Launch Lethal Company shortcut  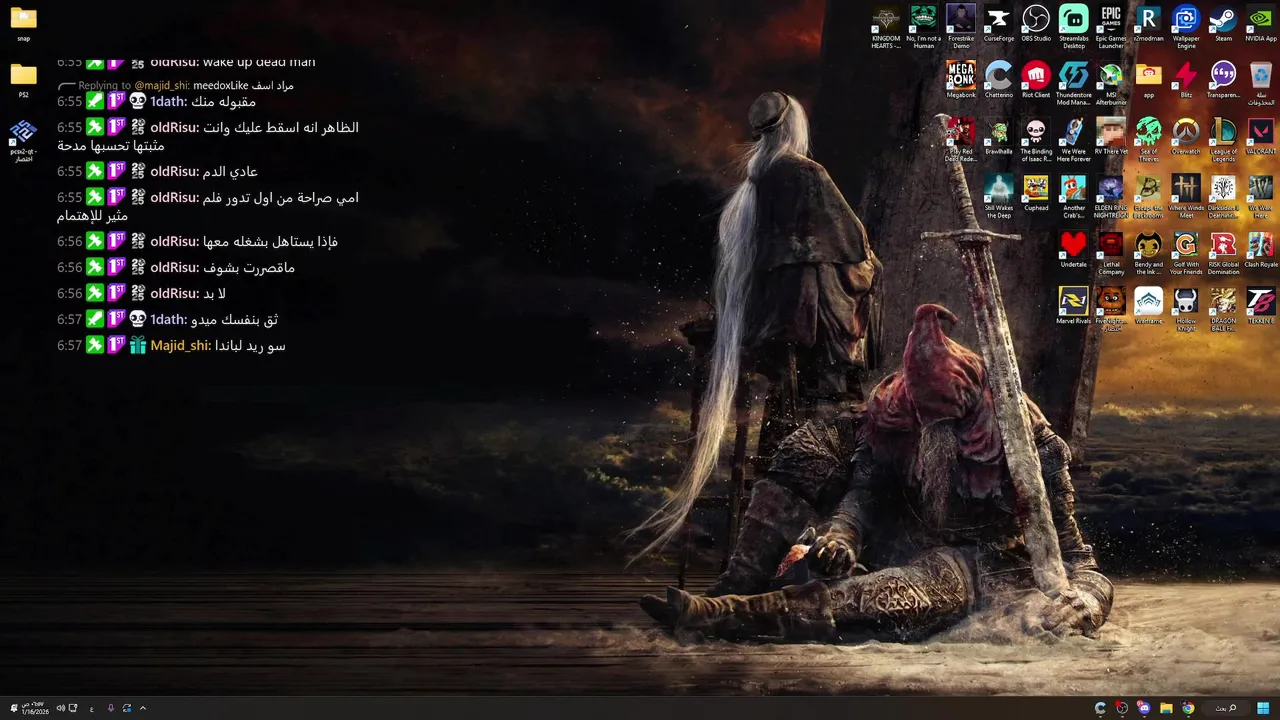click(x=1111, y=251)
